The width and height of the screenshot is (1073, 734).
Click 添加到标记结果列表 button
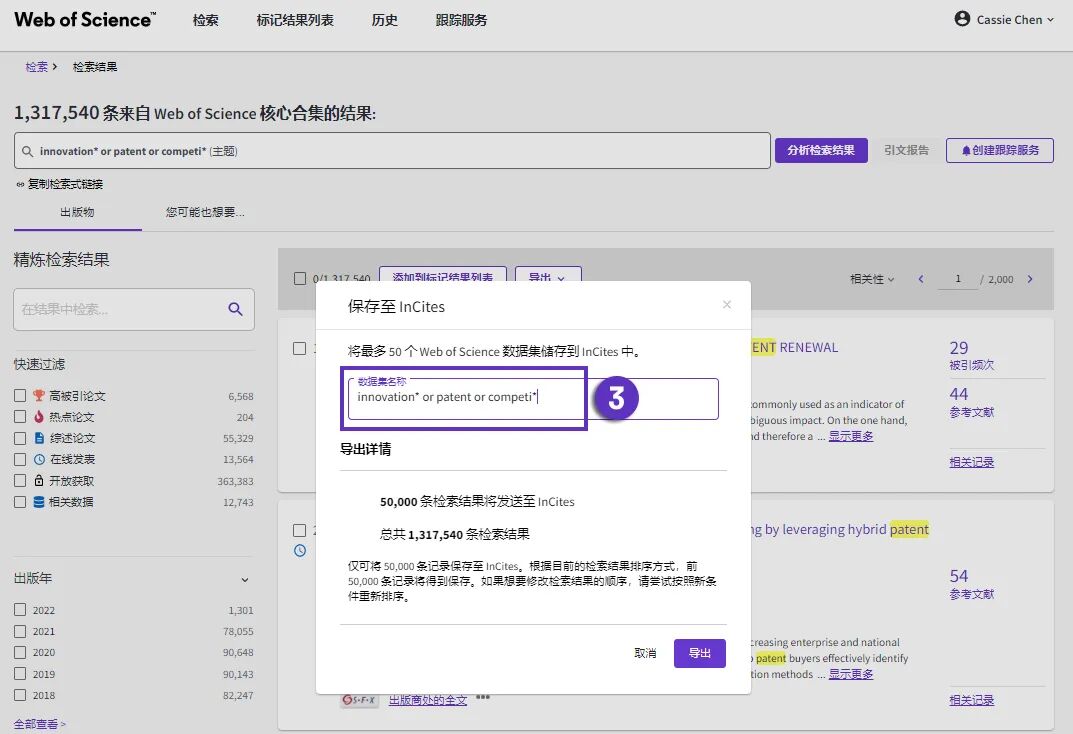click(443, 274)
